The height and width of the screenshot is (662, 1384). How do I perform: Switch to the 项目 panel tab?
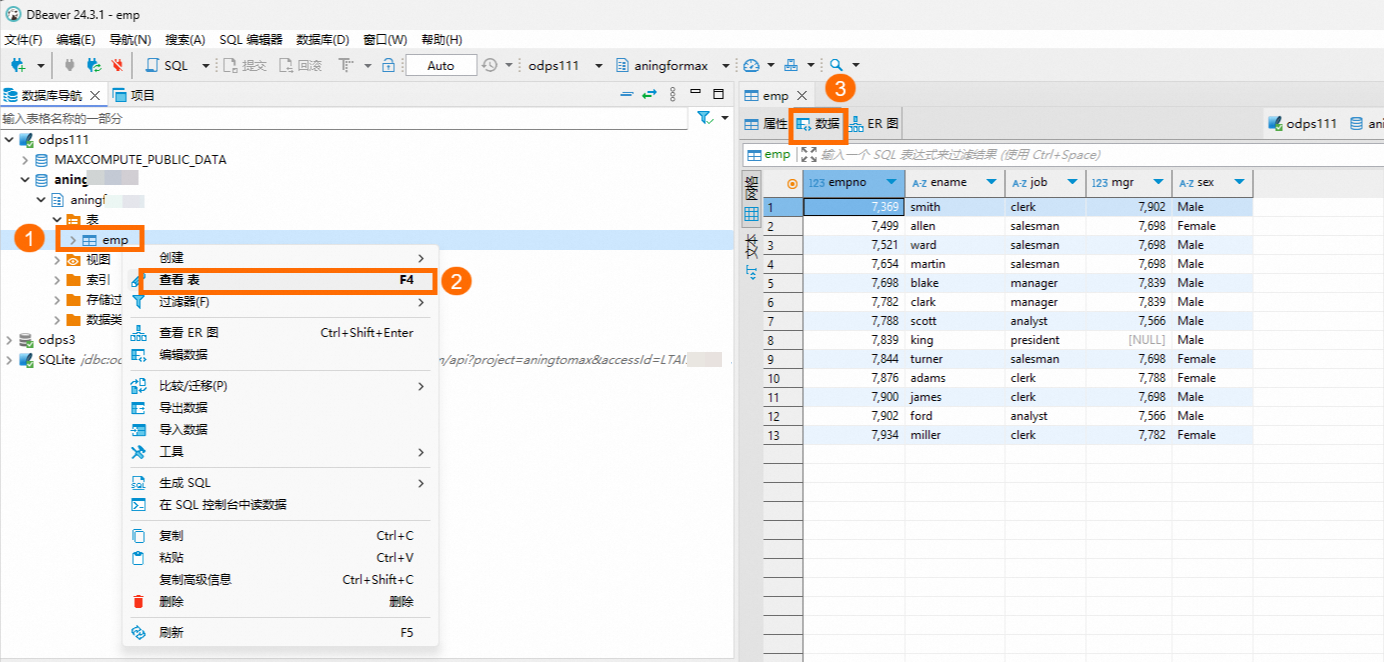pyautogui.click(x=133, y=95)
